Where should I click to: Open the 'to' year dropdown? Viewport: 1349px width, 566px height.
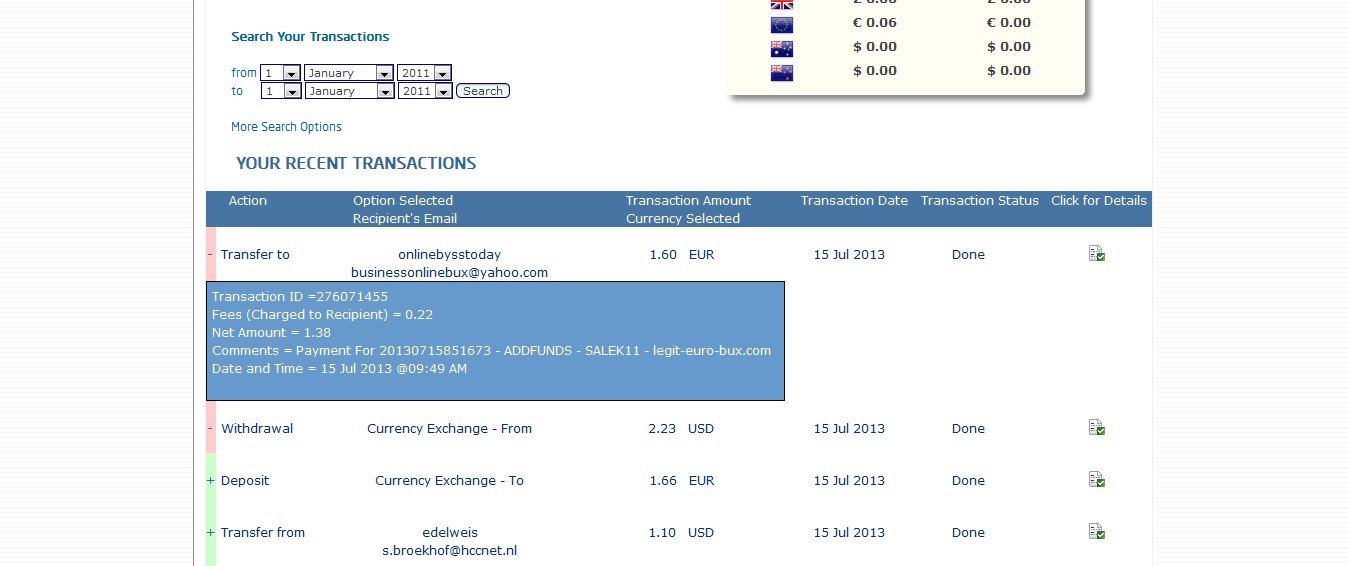coord(424,91)
